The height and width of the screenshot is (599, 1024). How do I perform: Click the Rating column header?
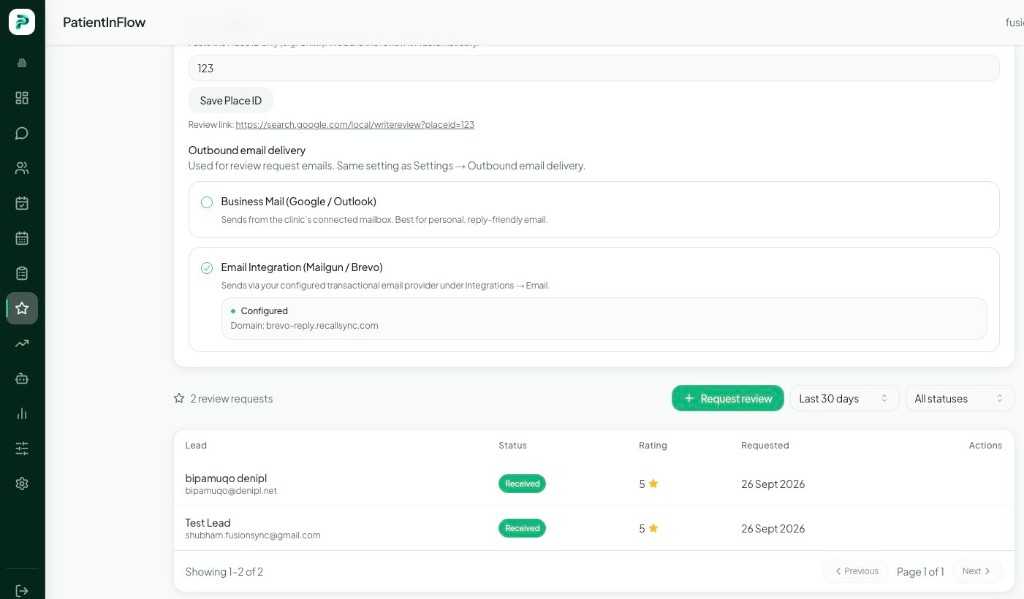[x=653, y=445]
